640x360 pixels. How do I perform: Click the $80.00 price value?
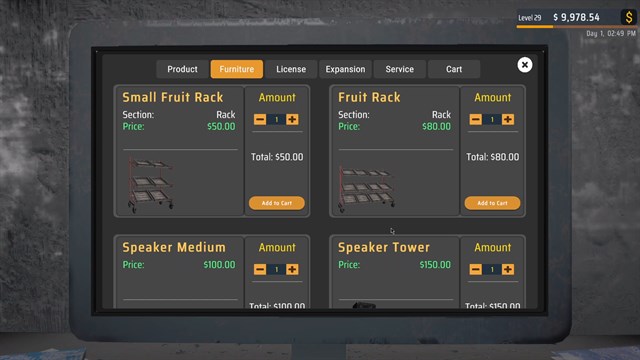[436, 127]
